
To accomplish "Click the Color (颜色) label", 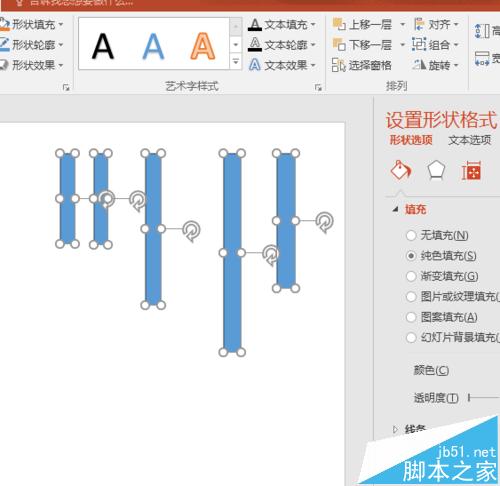I will click(x=431, y=370).
